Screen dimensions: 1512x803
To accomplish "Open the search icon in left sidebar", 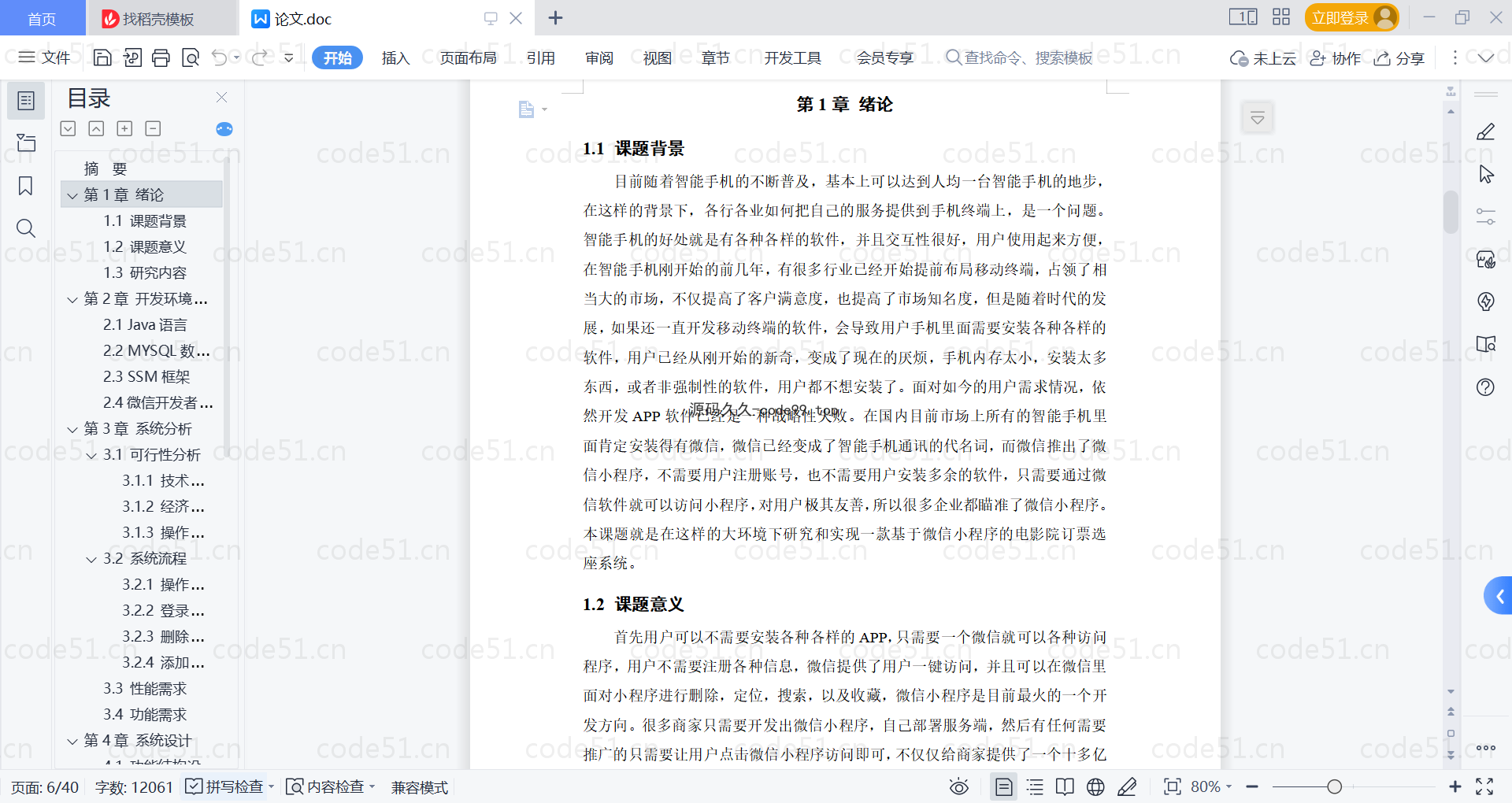I will point(26,228).
